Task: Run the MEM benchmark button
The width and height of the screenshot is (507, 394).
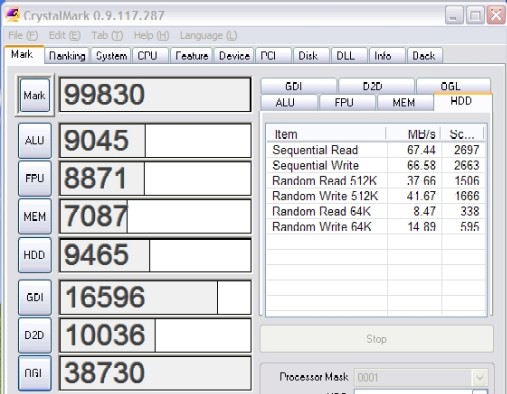Action: click(35, 217)
